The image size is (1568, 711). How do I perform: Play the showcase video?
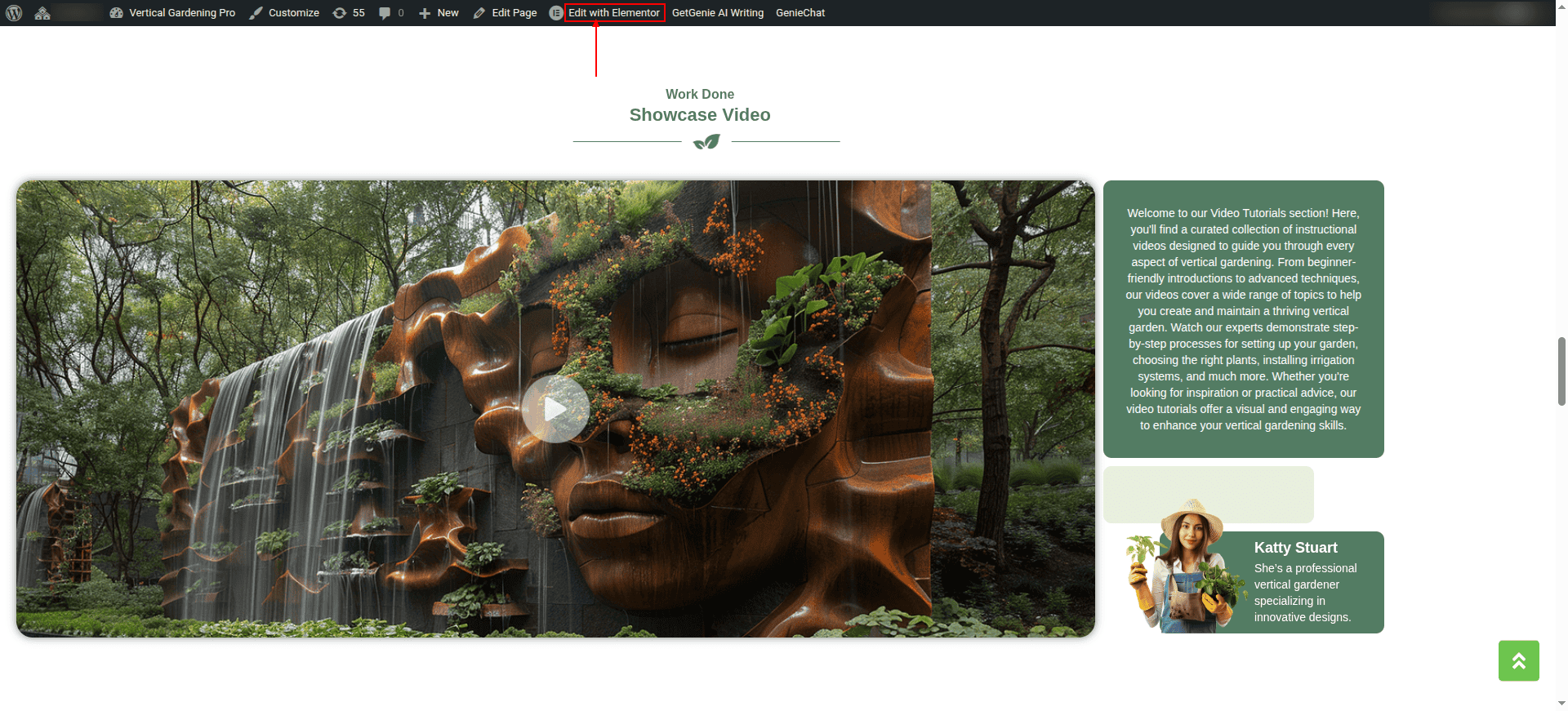[x=555, y=409]
